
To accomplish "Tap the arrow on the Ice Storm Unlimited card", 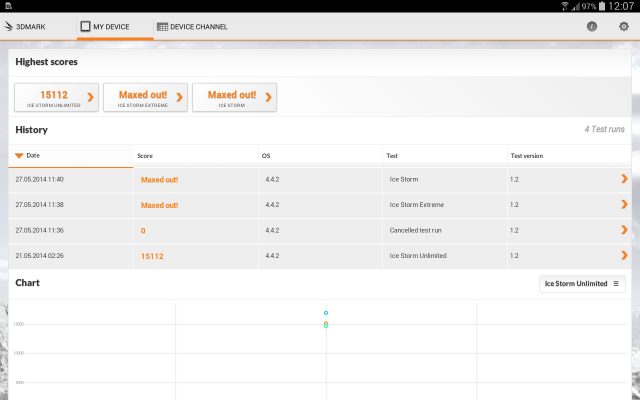I will tap(91, 97).
